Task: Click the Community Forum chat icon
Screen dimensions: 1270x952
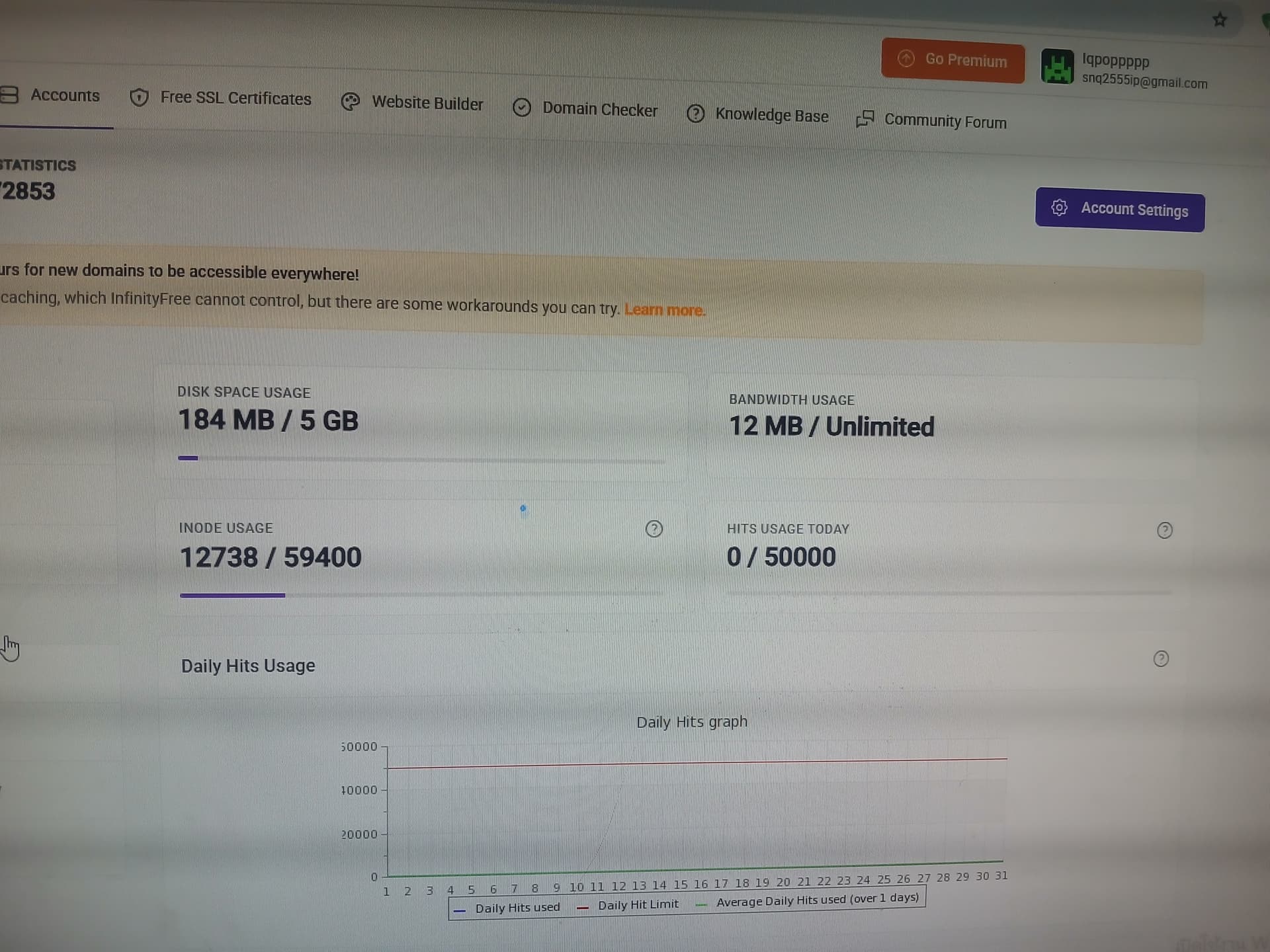Action: 865,119
